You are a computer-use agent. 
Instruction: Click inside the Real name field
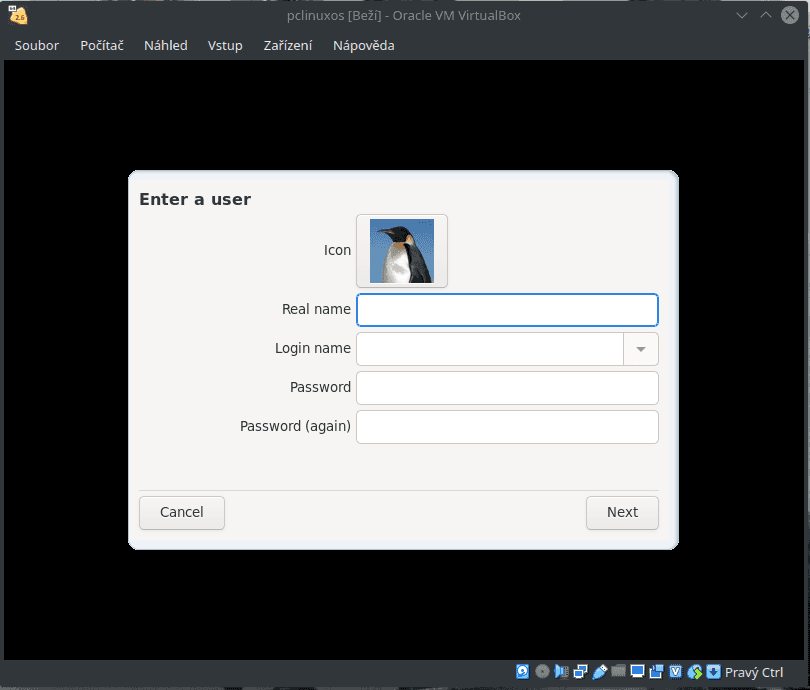click(x=506, y=310)
